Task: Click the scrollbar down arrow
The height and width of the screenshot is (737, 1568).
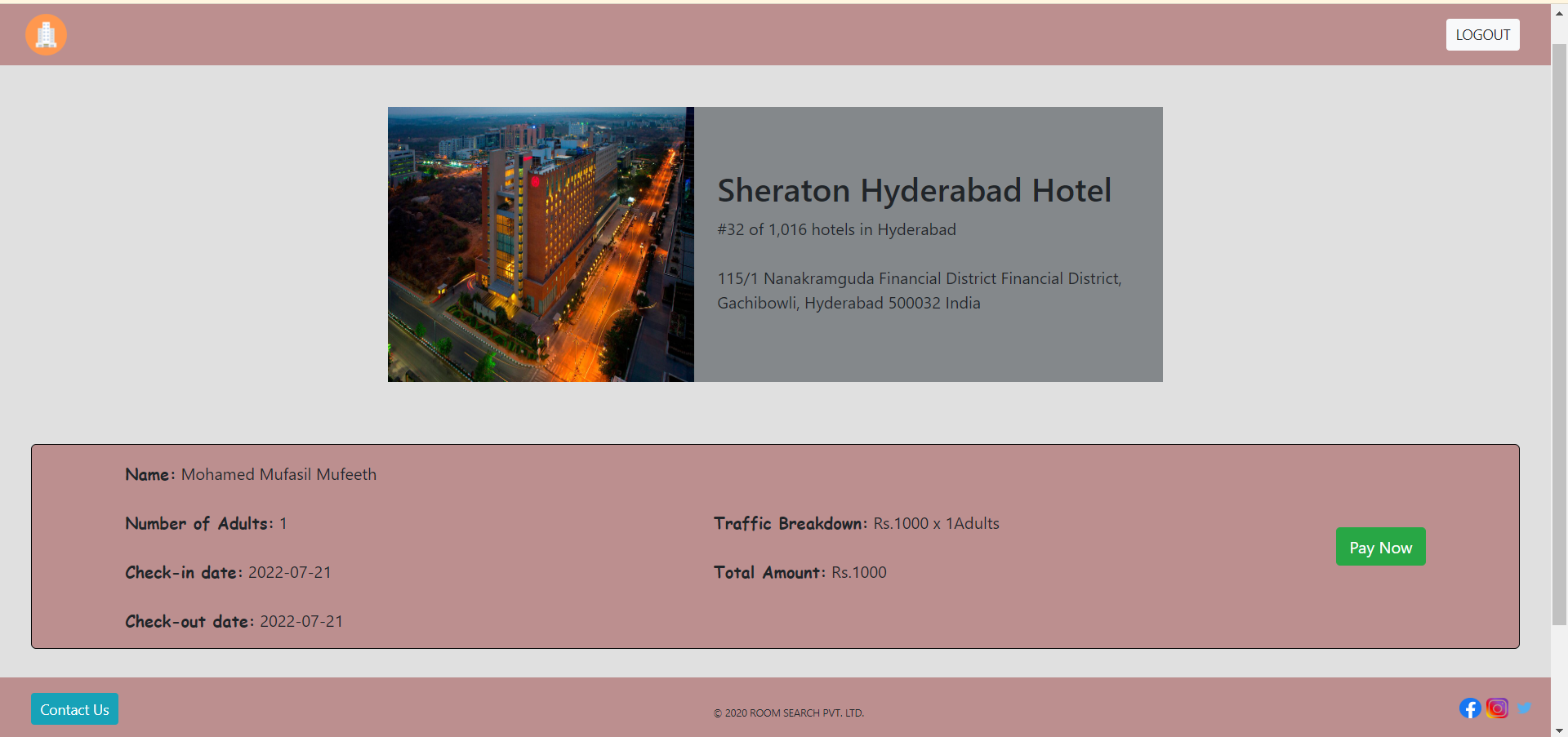Action: click(x=1559, y=730)
